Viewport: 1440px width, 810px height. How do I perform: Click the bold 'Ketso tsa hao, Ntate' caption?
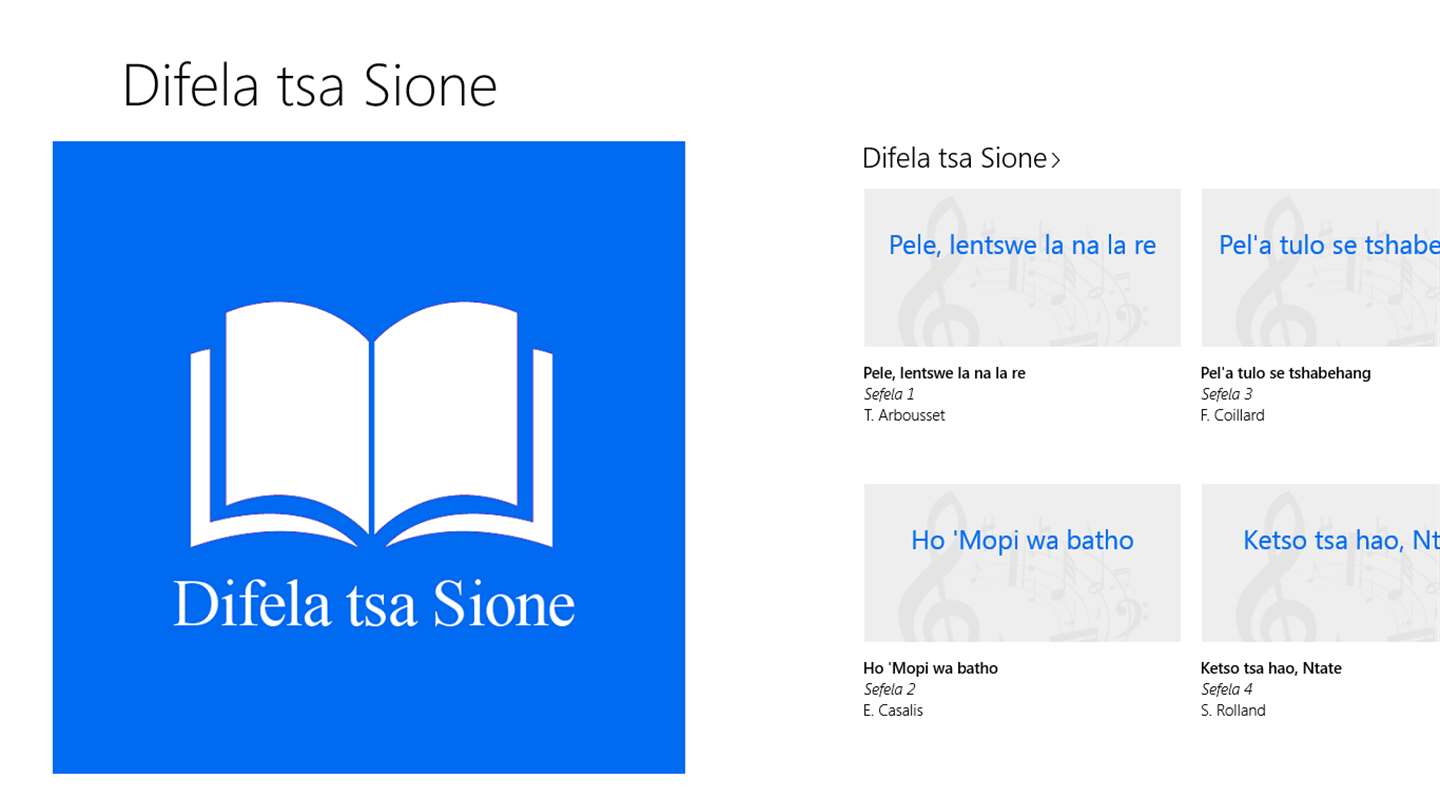[x=1270, y=668]
